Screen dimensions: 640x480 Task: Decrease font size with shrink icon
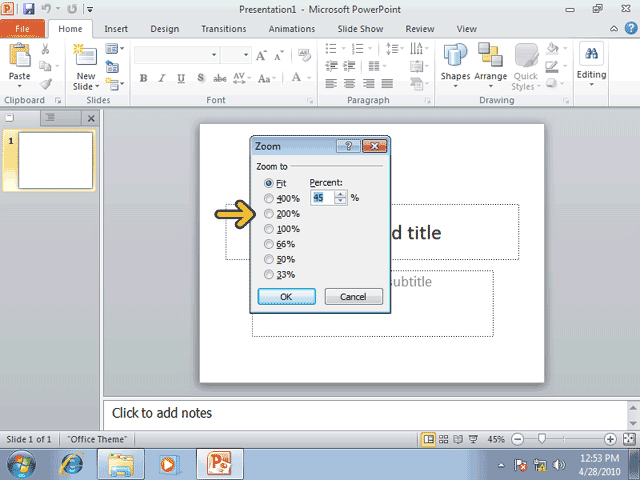tap(279, 55)
